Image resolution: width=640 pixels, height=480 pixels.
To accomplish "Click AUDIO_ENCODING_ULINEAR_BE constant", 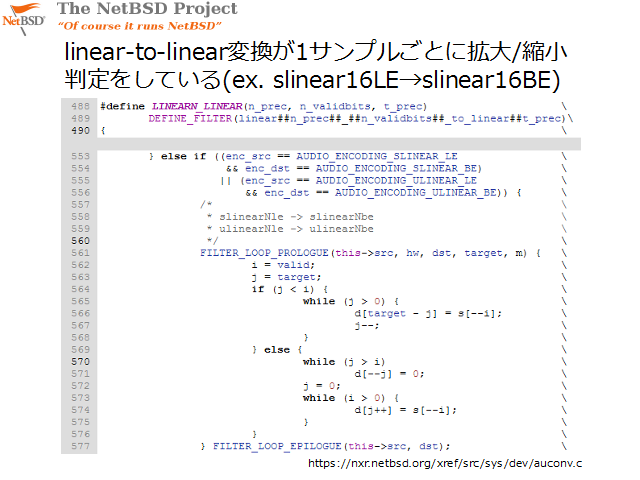I will click(x=416, y=193).
